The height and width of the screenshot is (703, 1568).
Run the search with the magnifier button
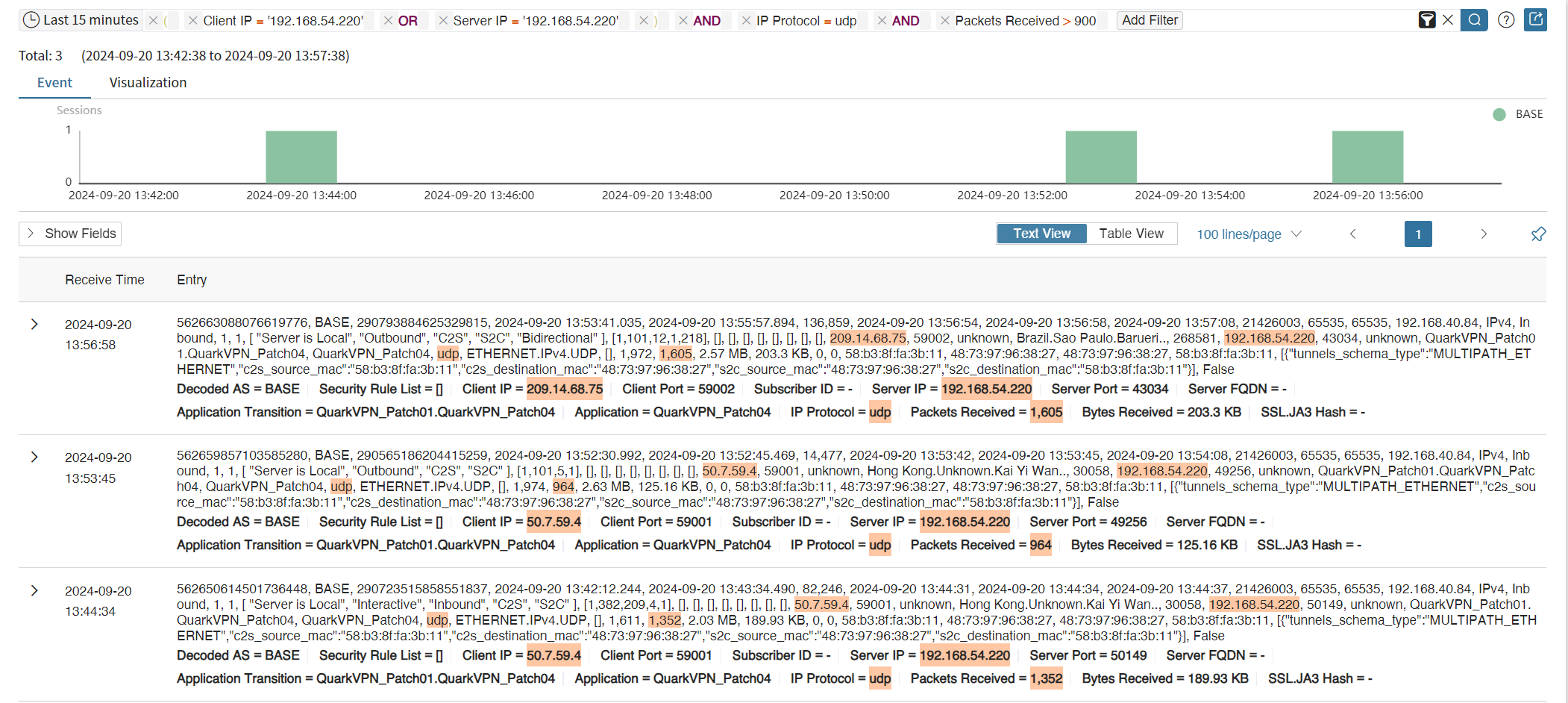[1474, 20]
